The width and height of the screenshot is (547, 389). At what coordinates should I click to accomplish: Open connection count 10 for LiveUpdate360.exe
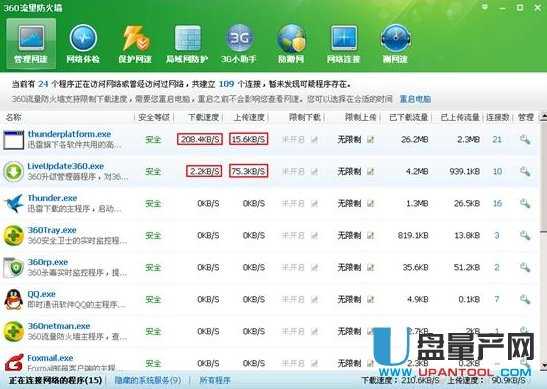(x=497, y=172)
